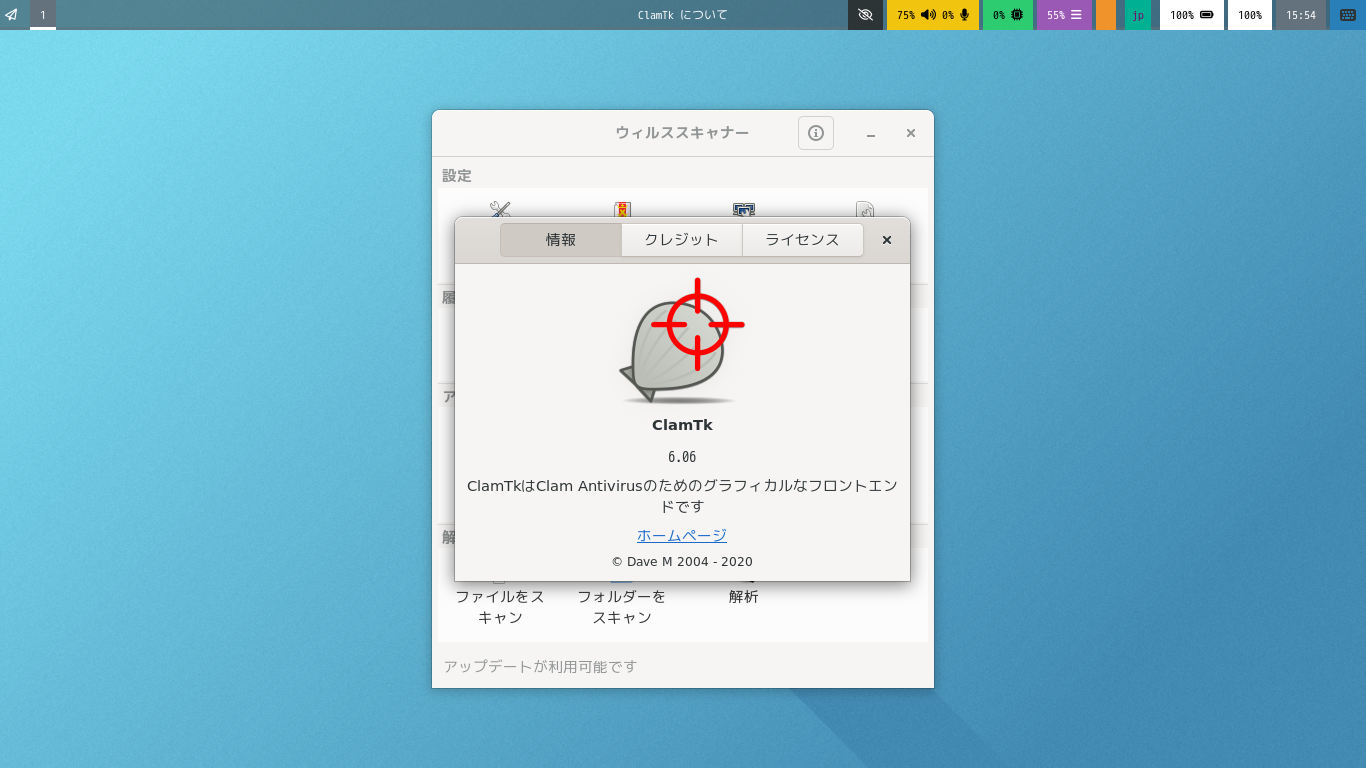Click the 75% speaker volume indicator

click(x=916, y=15)
